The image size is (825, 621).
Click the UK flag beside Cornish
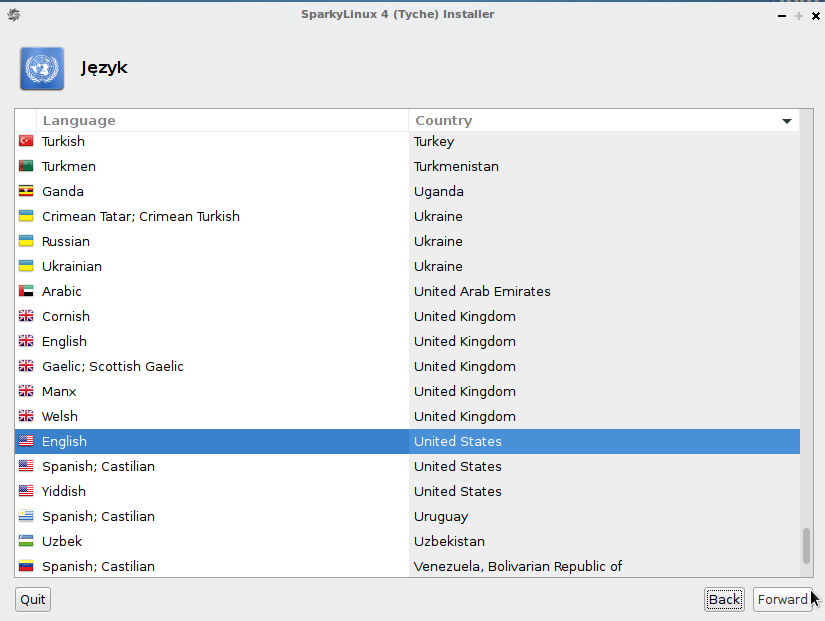pos(26,316)
